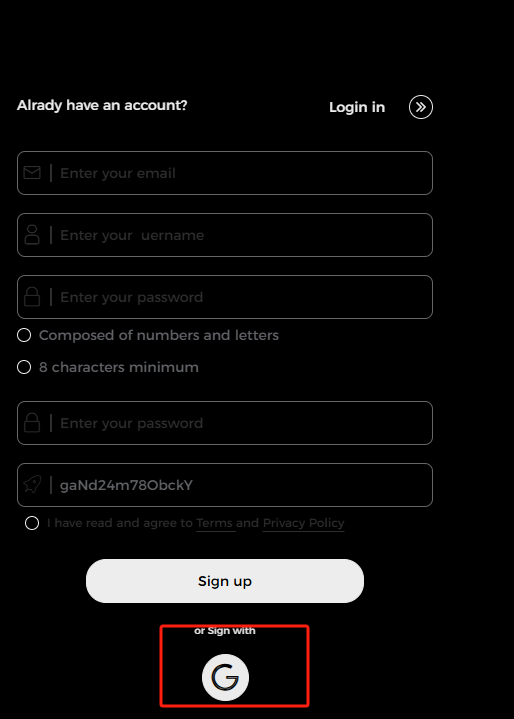Click the field containing gaNd24m78ObckY

tap(225, 485)
